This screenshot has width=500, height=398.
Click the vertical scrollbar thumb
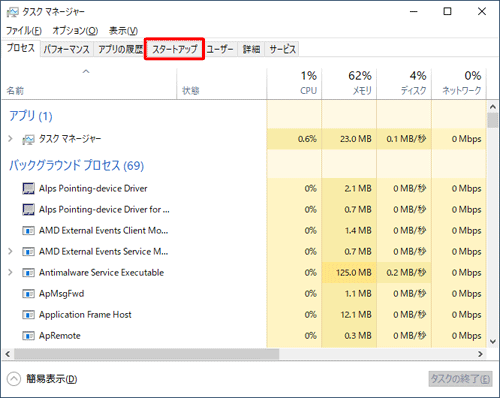click(493, 120)
